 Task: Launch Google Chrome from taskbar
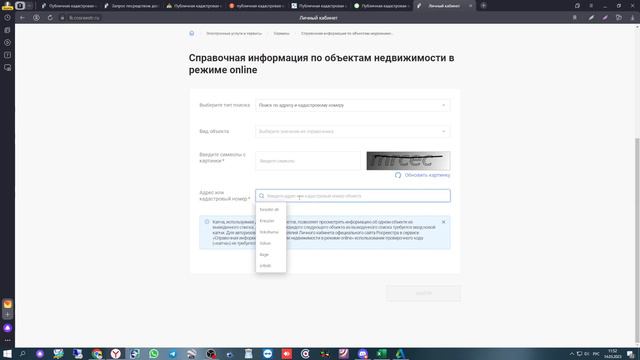(97, 353)
